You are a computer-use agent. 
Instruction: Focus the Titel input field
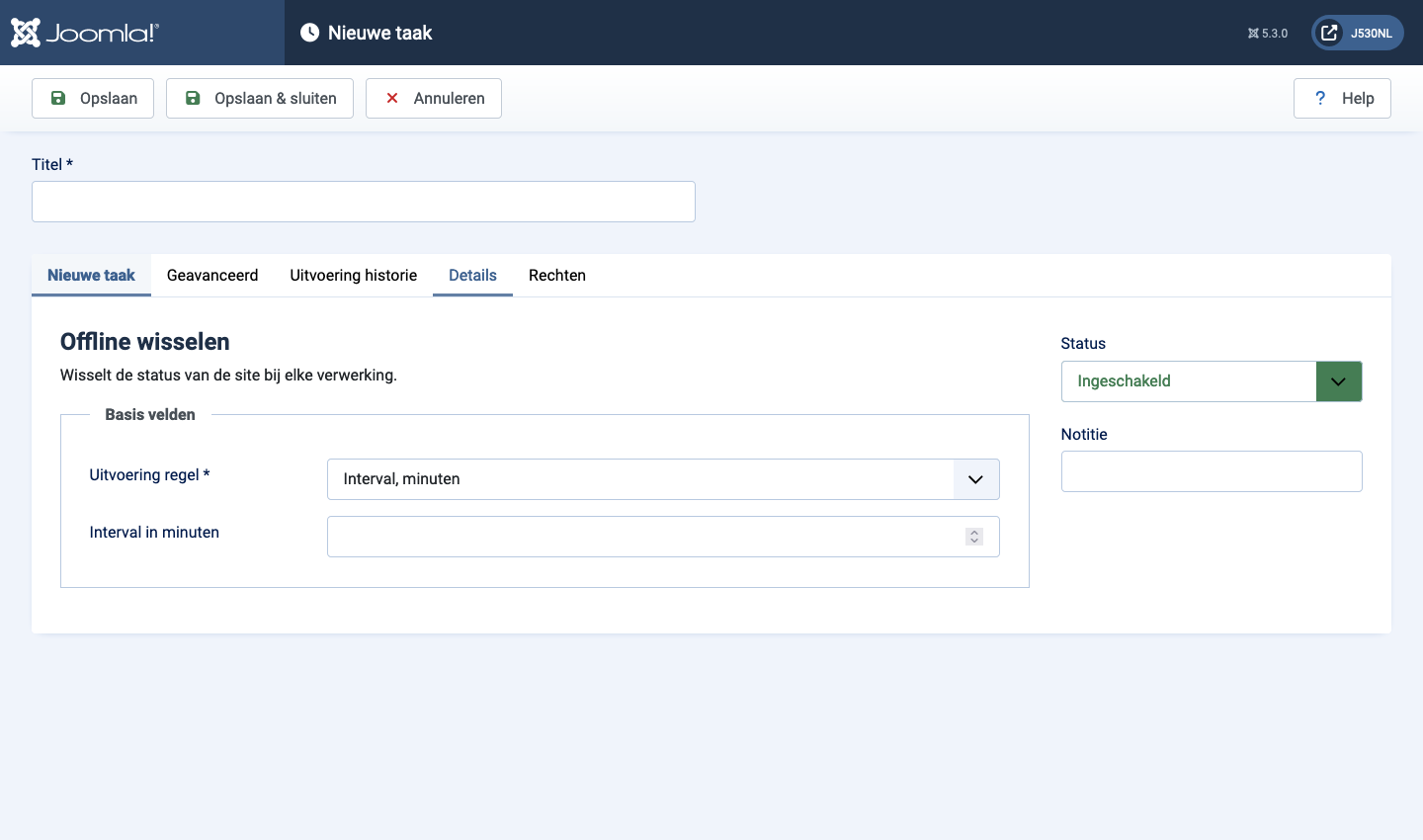pyautogui.click(x=364, y=202)
